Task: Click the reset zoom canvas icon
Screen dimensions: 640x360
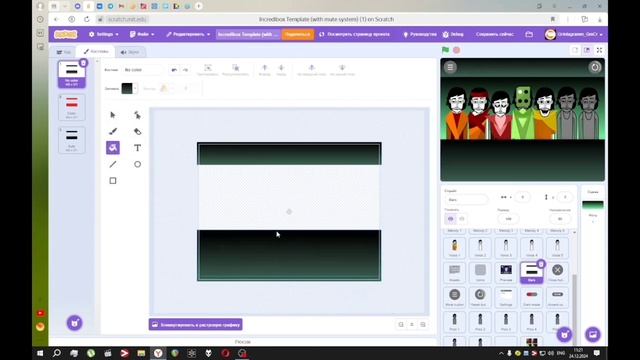Action: (x=412, y=324)
